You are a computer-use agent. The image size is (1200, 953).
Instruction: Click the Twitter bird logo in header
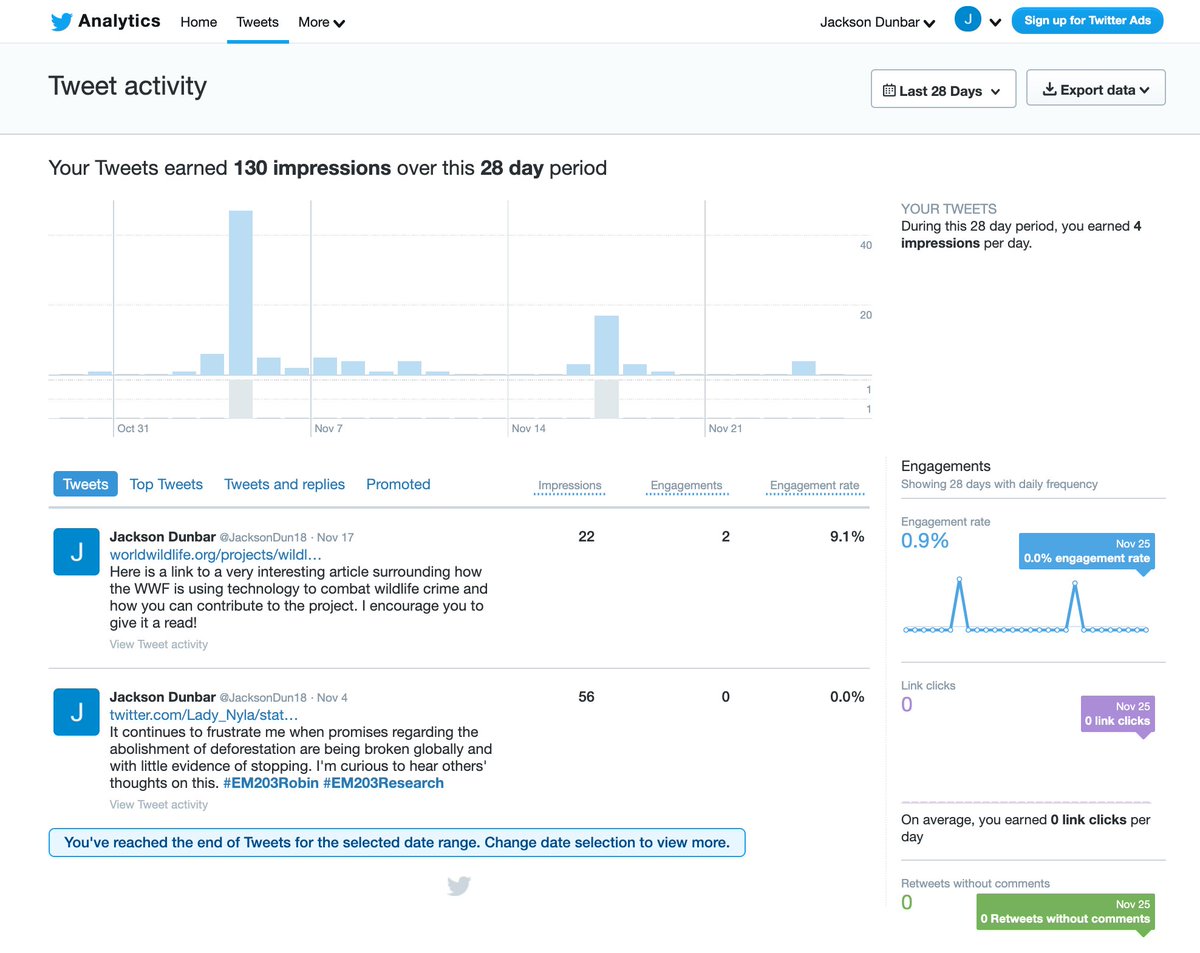pos(61,21)
